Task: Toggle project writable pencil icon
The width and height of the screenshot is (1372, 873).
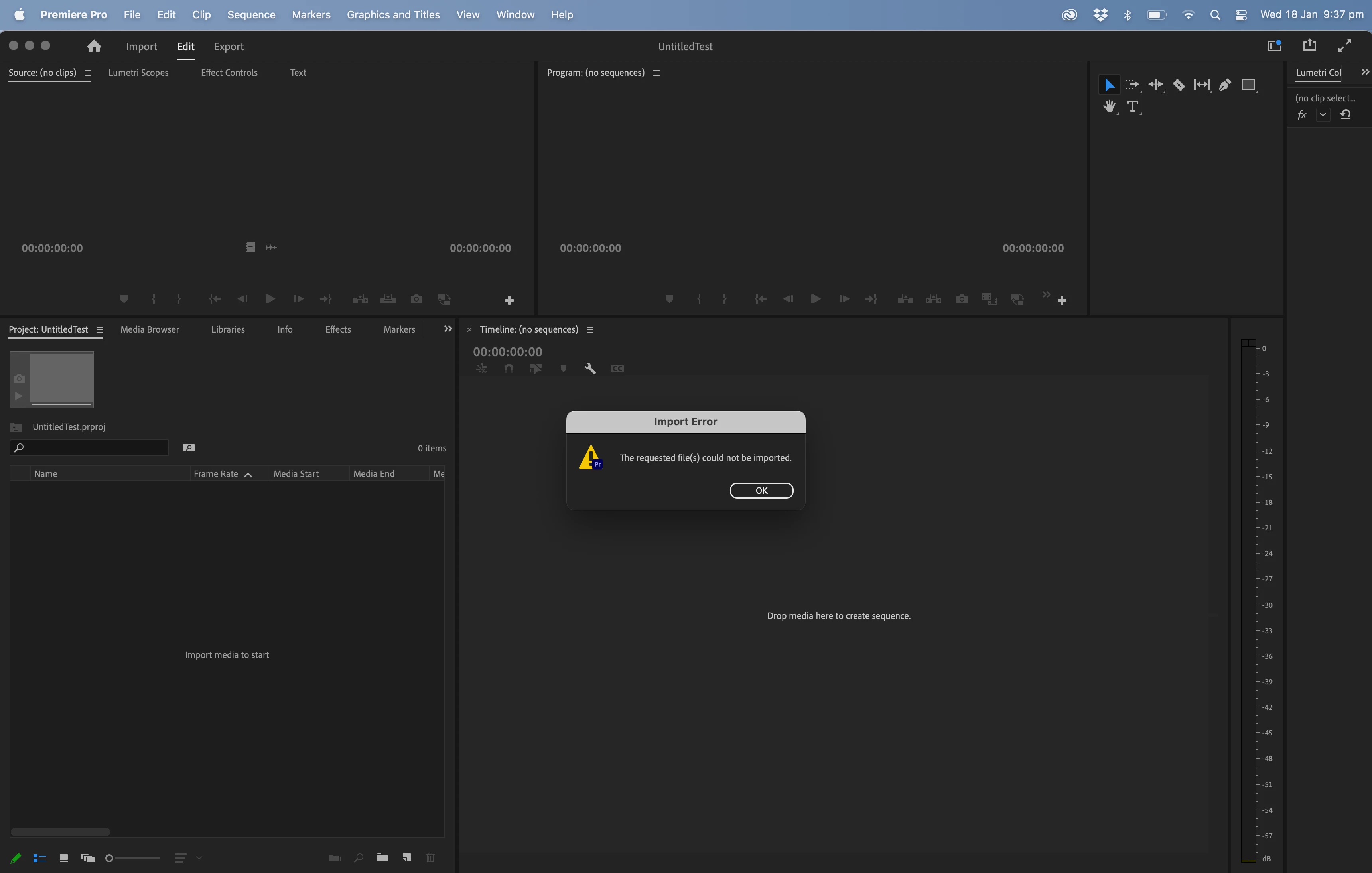Action: tap(16, 858)
